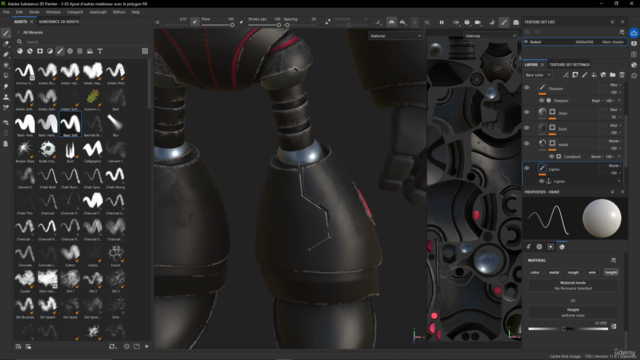This screenshot has width=640, height=360.
Task: Add a mask to the layer
Action: click(575, 75)
